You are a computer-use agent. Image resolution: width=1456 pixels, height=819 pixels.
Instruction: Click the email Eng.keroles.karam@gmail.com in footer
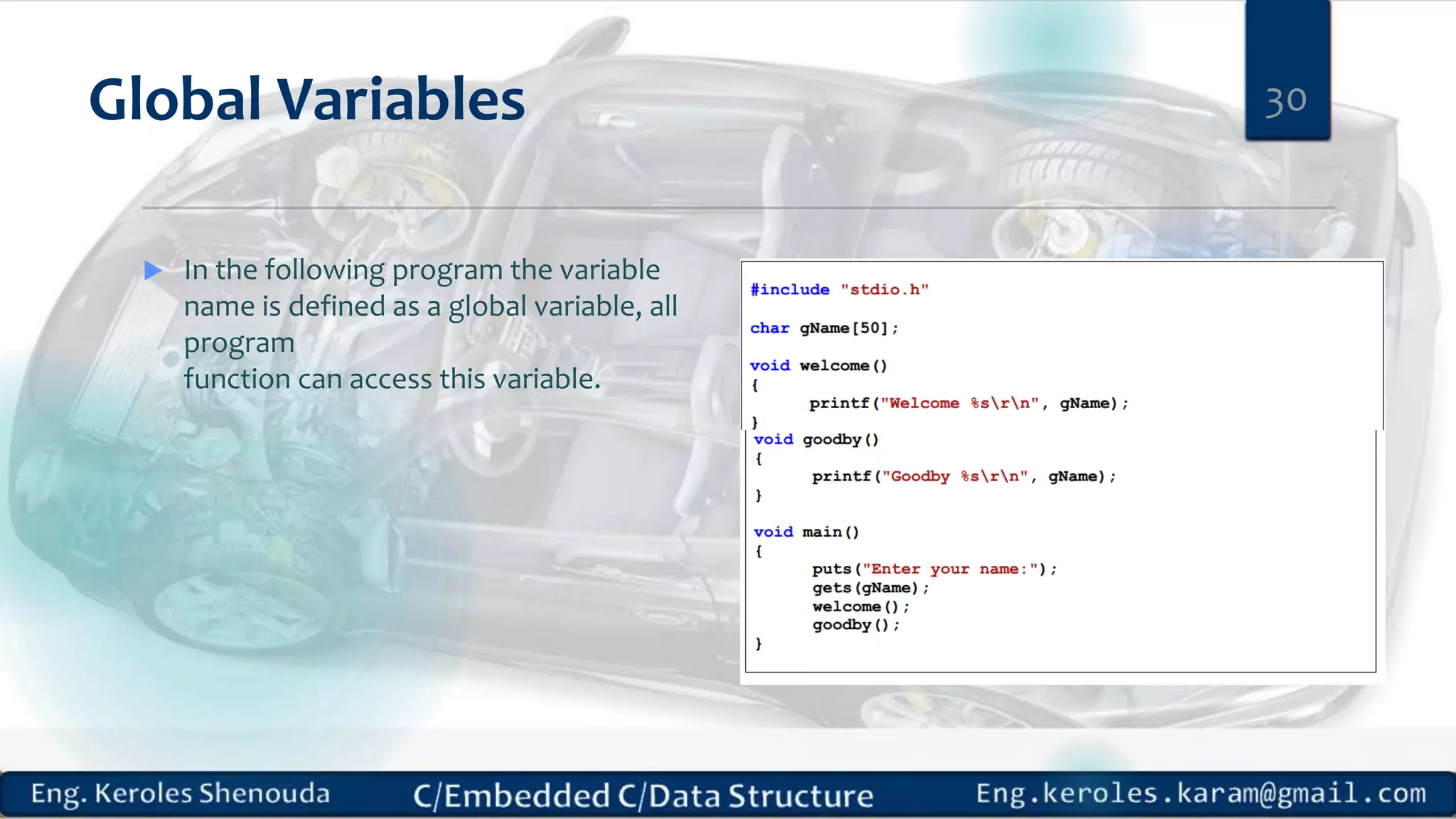1200,793
